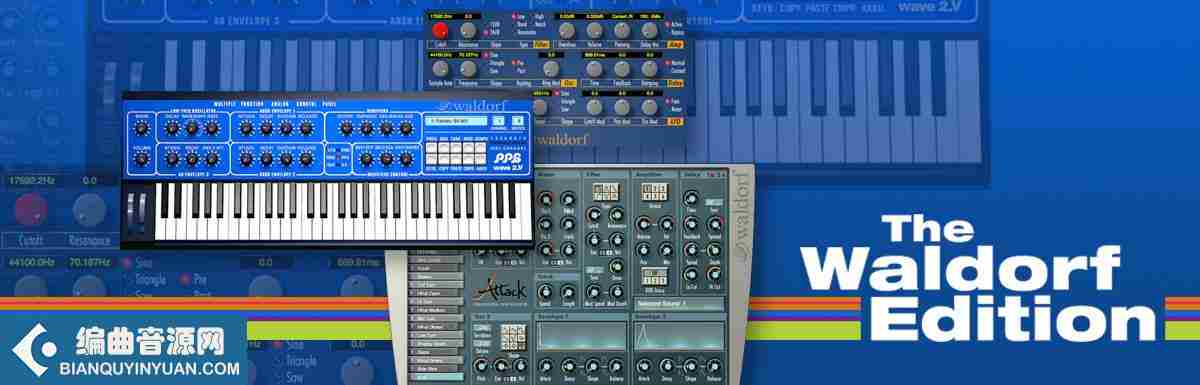This screenshot has height=385, width=1200.
Task: Select Post routing in D-Pole oscillator section
Action: click(520, 71)
